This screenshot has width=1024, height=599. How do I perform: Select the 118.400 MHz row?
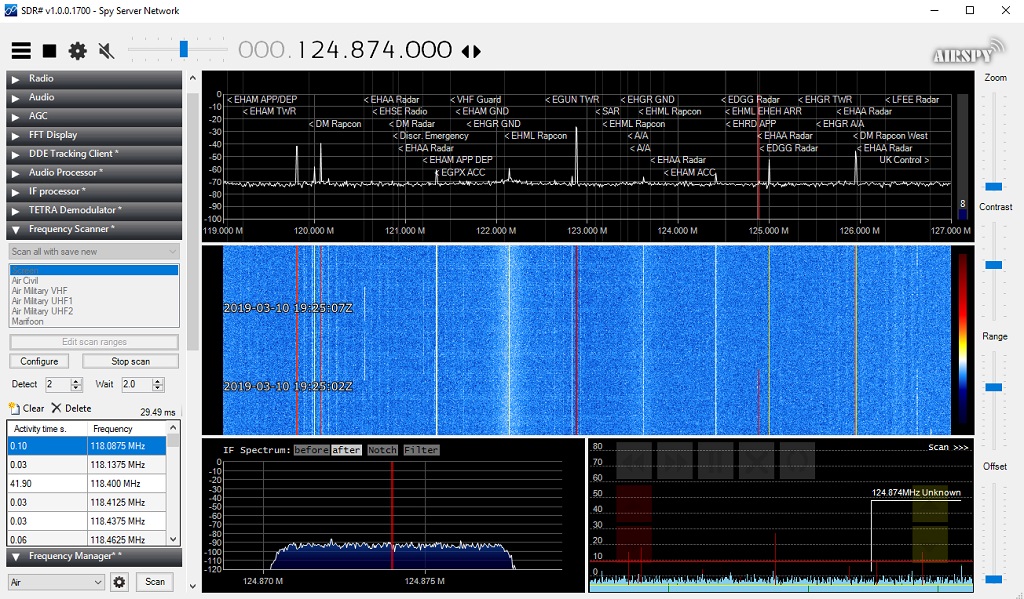tap(87, 484)
